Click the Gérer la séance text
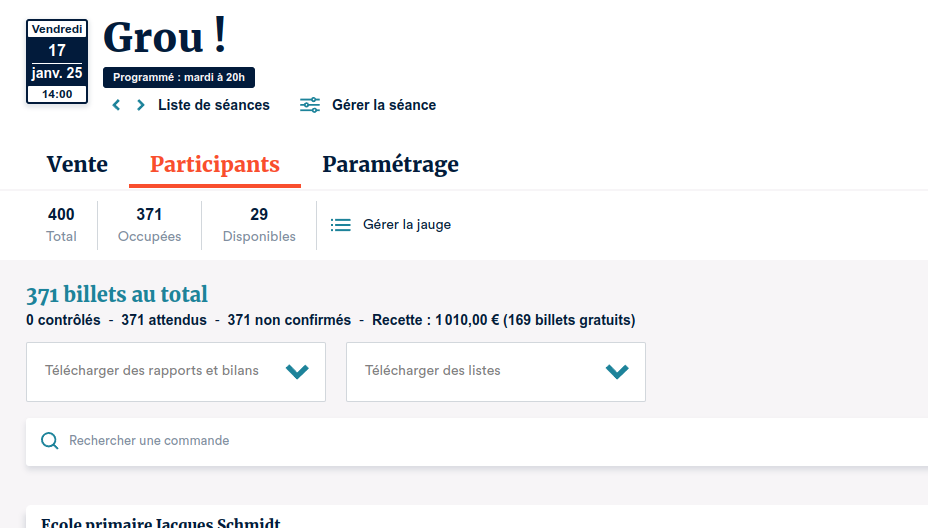Image resolution: width=928 pixels, height=528 pixels. pos(384,105)
